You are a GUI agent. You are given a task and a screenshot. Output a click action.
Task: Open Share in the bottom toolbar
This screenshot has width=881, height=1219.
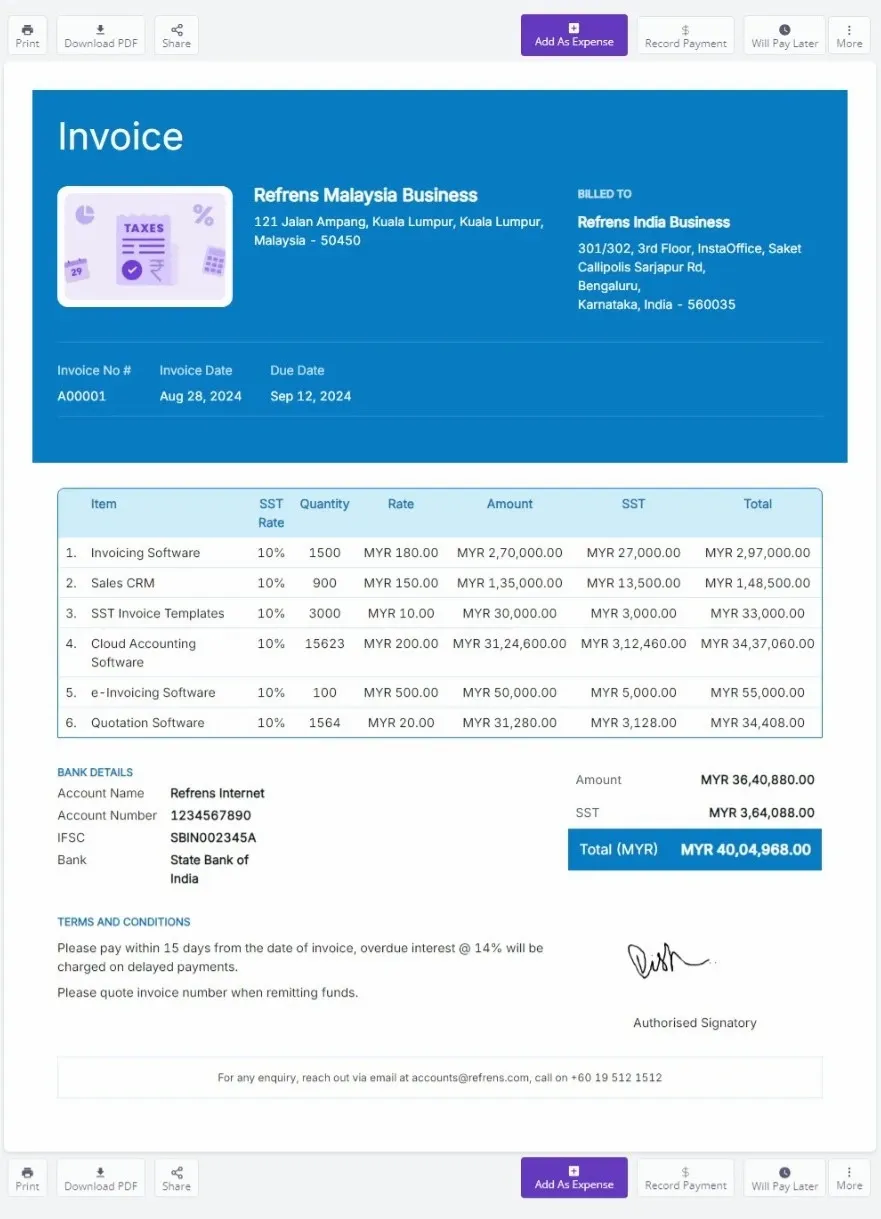[x=176, y=1178]
